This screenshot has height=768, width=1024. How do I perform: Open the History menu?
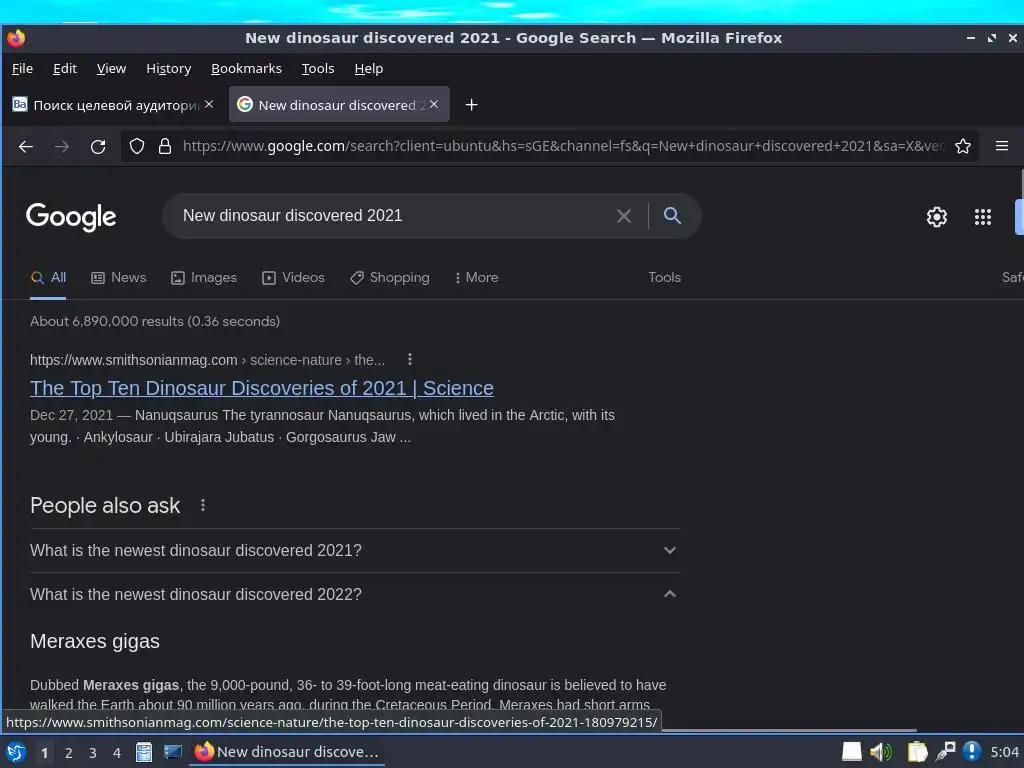(x=168, y=69)
